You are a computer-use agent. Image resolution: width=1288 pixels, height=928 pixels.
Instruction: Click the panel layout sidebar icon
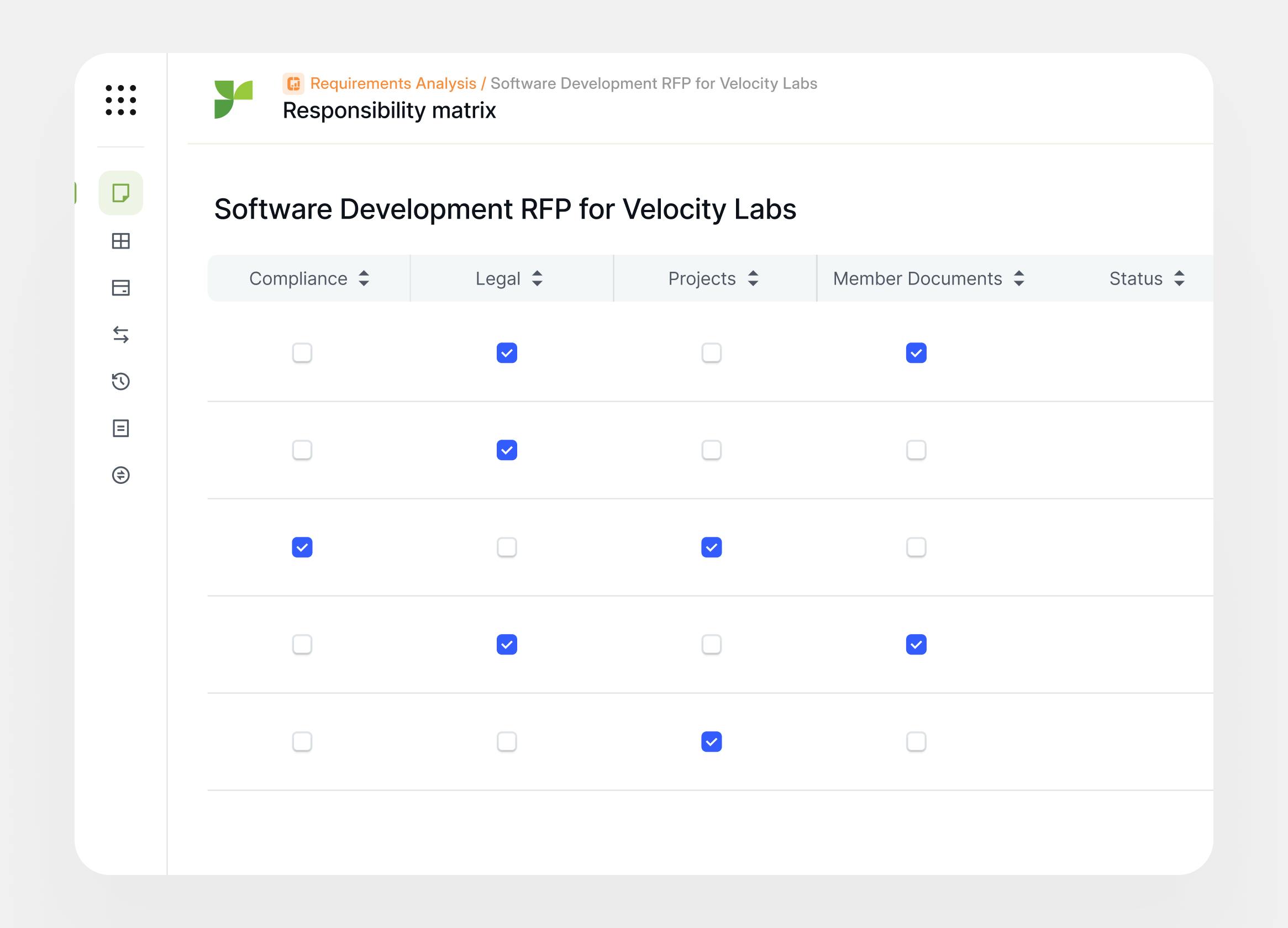tap(120, 288)
